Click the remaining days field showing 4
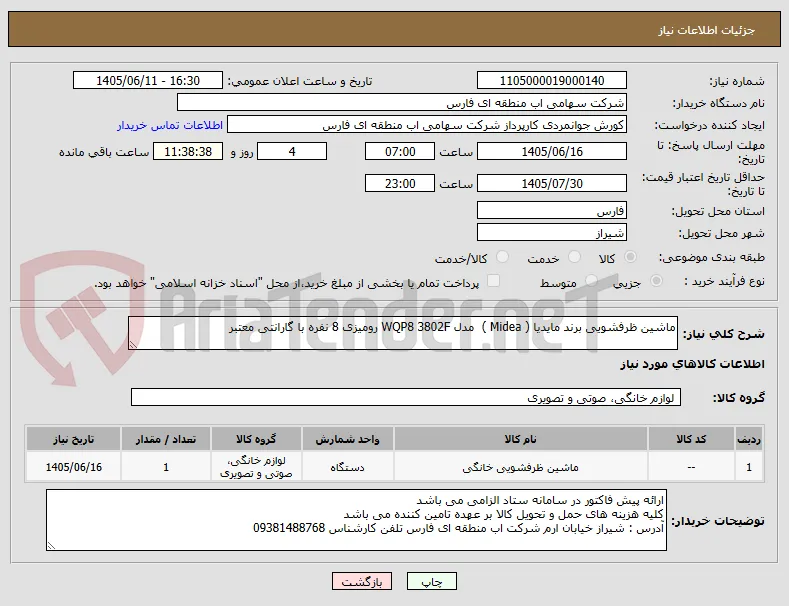Viewport: 789px width, 606px height. click(x=292, y=152)
